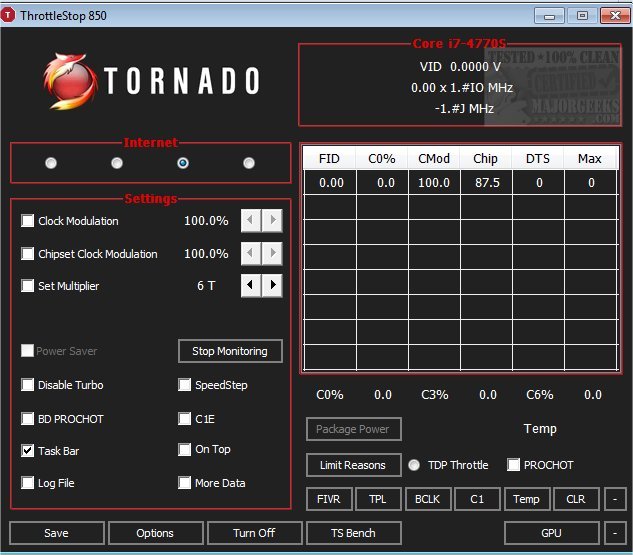Select the second Internet profile radio button
This screenshot has height=555, width=633.
pyautogui.click(x=117, y=163)
